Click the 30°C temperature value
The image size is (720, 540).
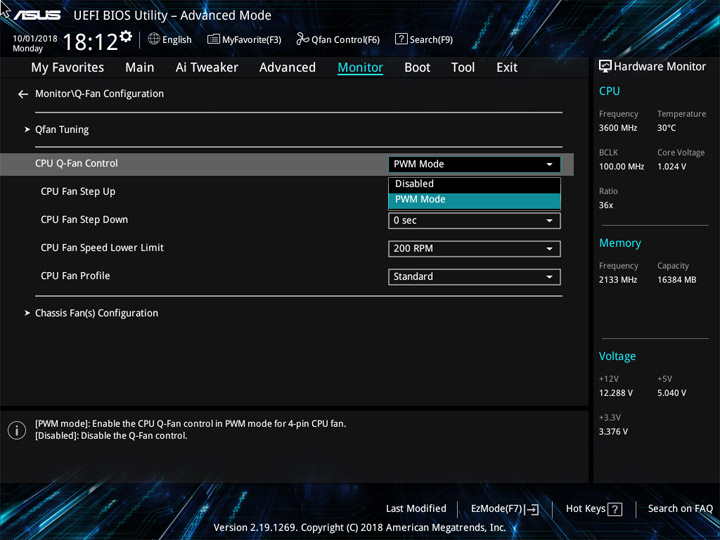666,128
